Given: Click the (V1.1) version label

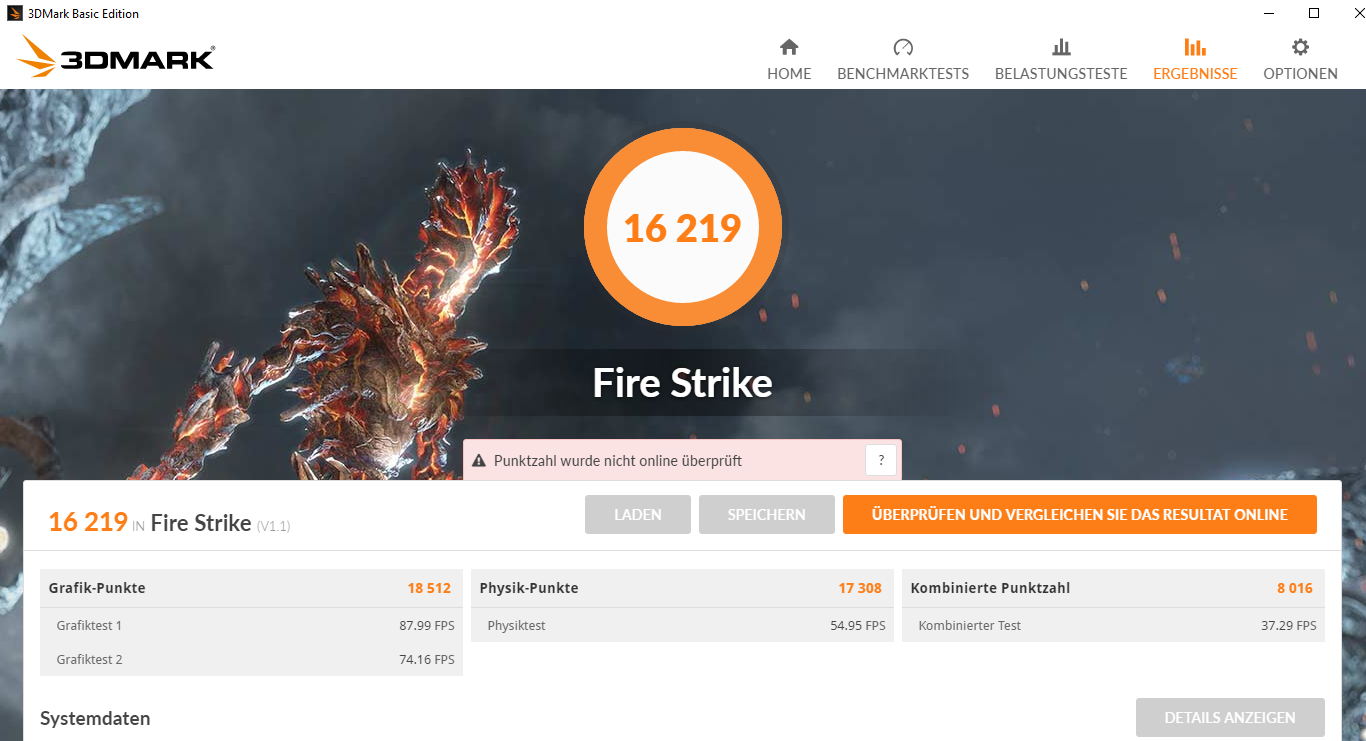Looking at the screenshot, I should click(x=273, y=526).
